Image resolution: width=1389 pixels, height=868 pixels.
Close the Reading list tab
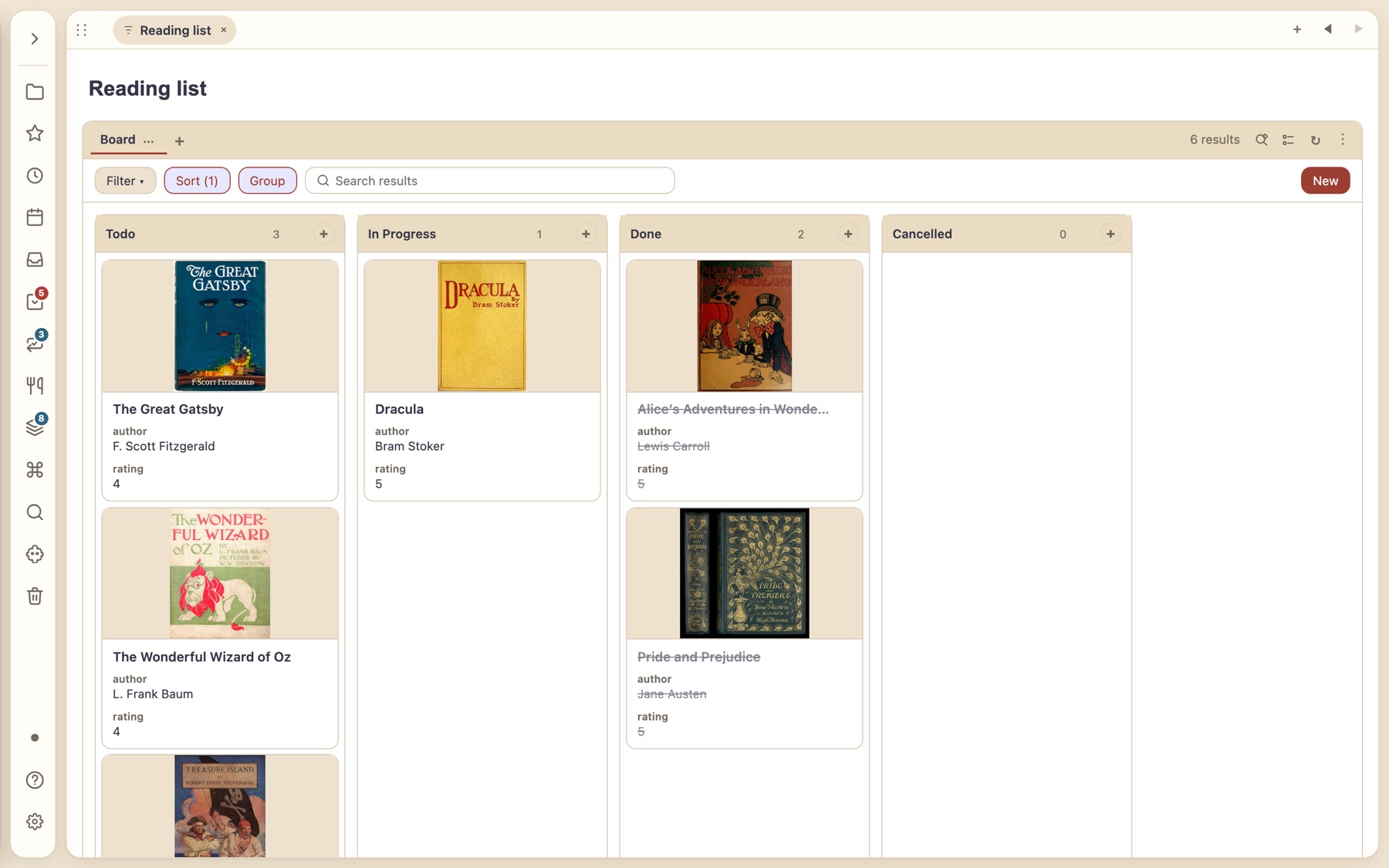224,30
